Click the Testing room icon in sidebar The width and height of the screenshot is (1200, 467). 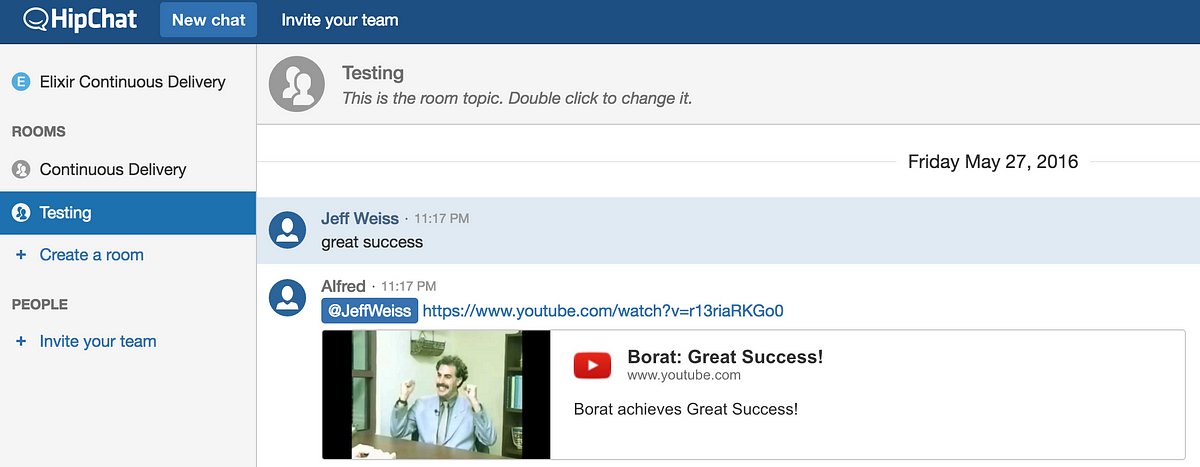click(x=20, y=213)
